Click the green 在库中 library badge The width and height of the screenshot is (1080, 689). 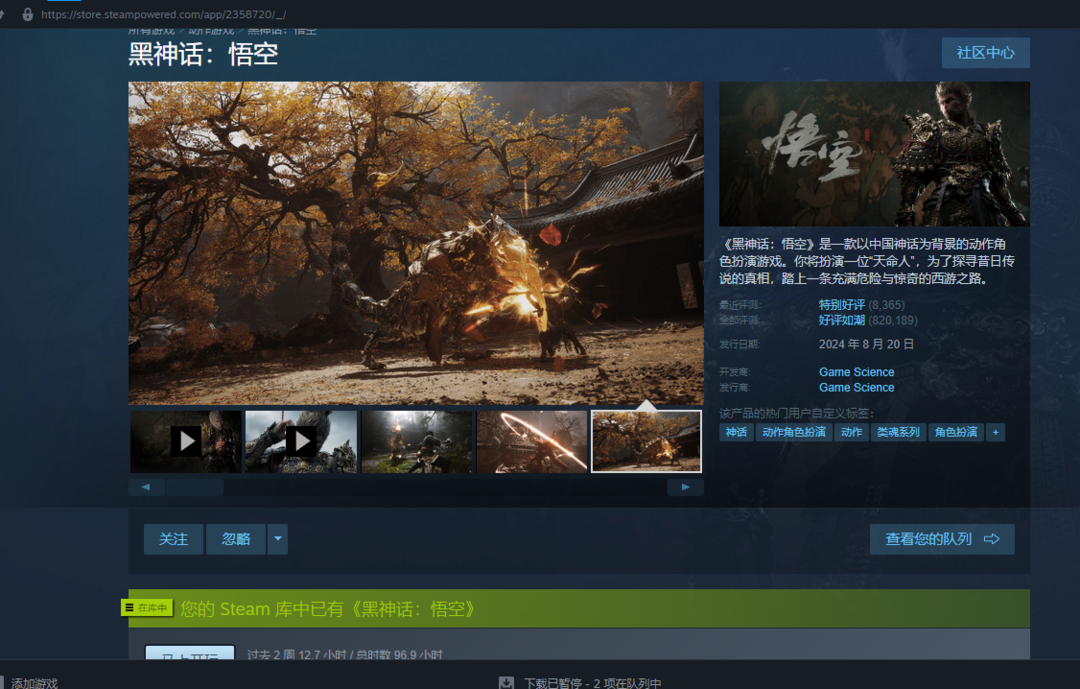pos(147,608)
